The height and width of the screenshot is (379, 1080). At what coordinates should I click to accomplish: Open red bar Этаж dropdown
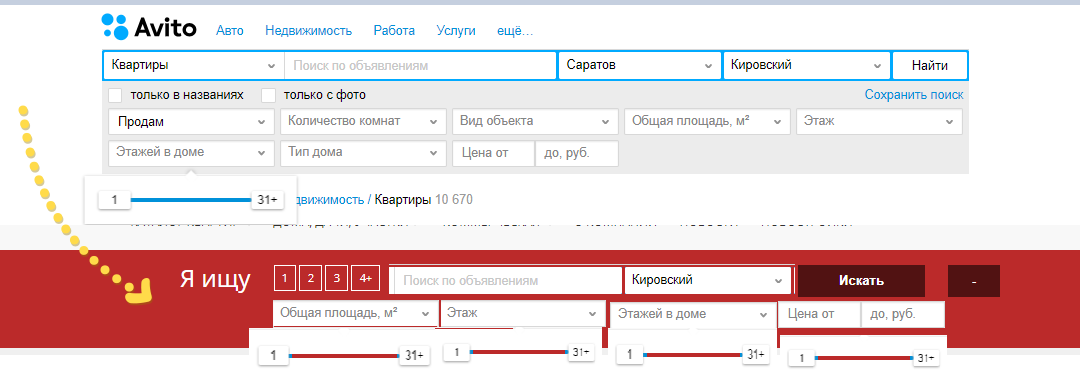point(522,313)
